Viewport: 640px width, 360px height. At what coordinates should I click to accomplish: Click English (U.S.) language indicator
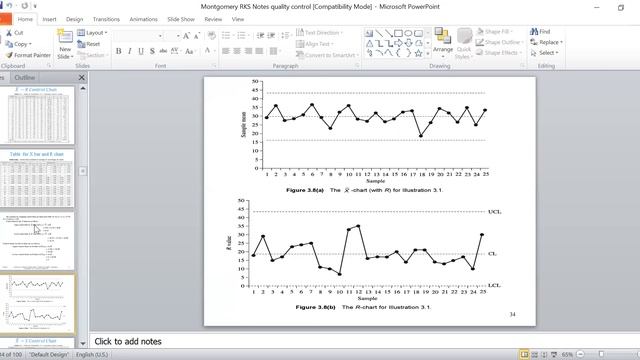click(92, 354)
